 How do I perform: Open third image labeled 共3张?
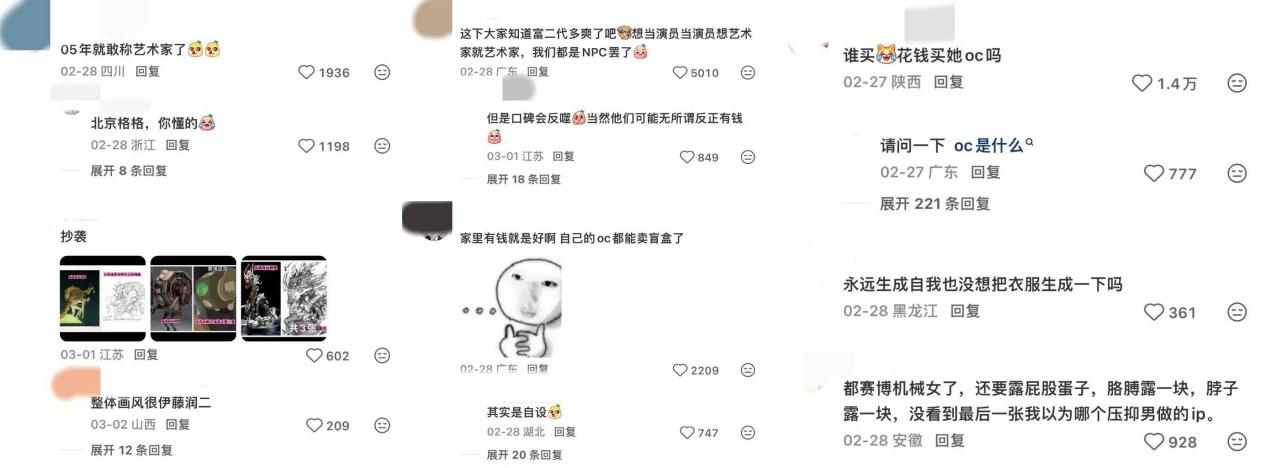tap(284, 299)
